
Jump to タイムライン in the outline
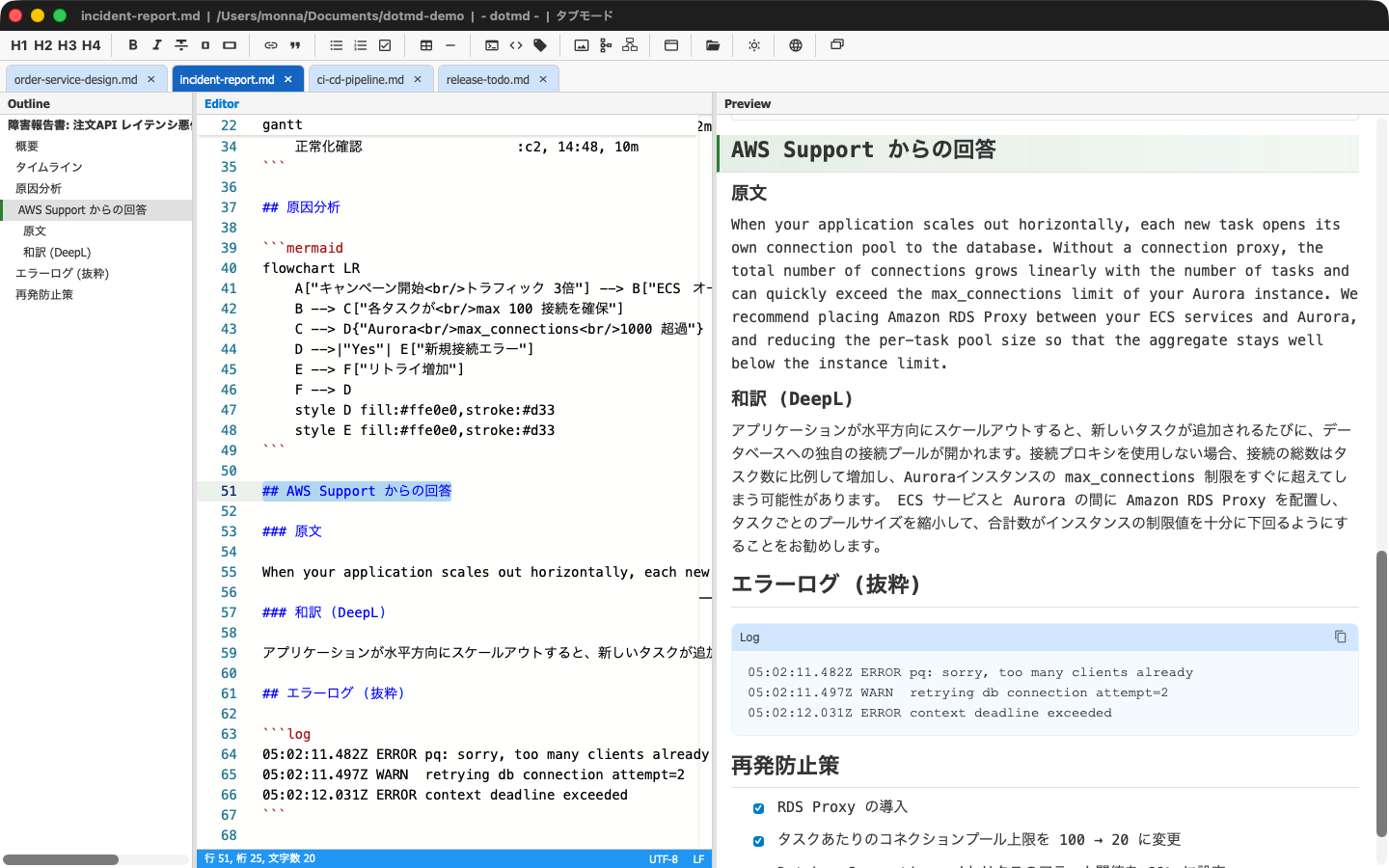pos(49,168)
